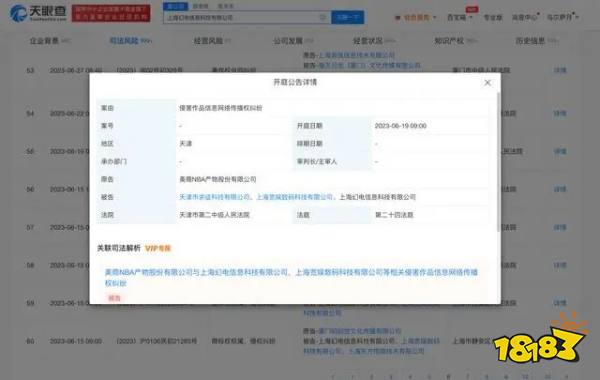Click the hearing date 2023-06-19 09:00

(400, 126)
